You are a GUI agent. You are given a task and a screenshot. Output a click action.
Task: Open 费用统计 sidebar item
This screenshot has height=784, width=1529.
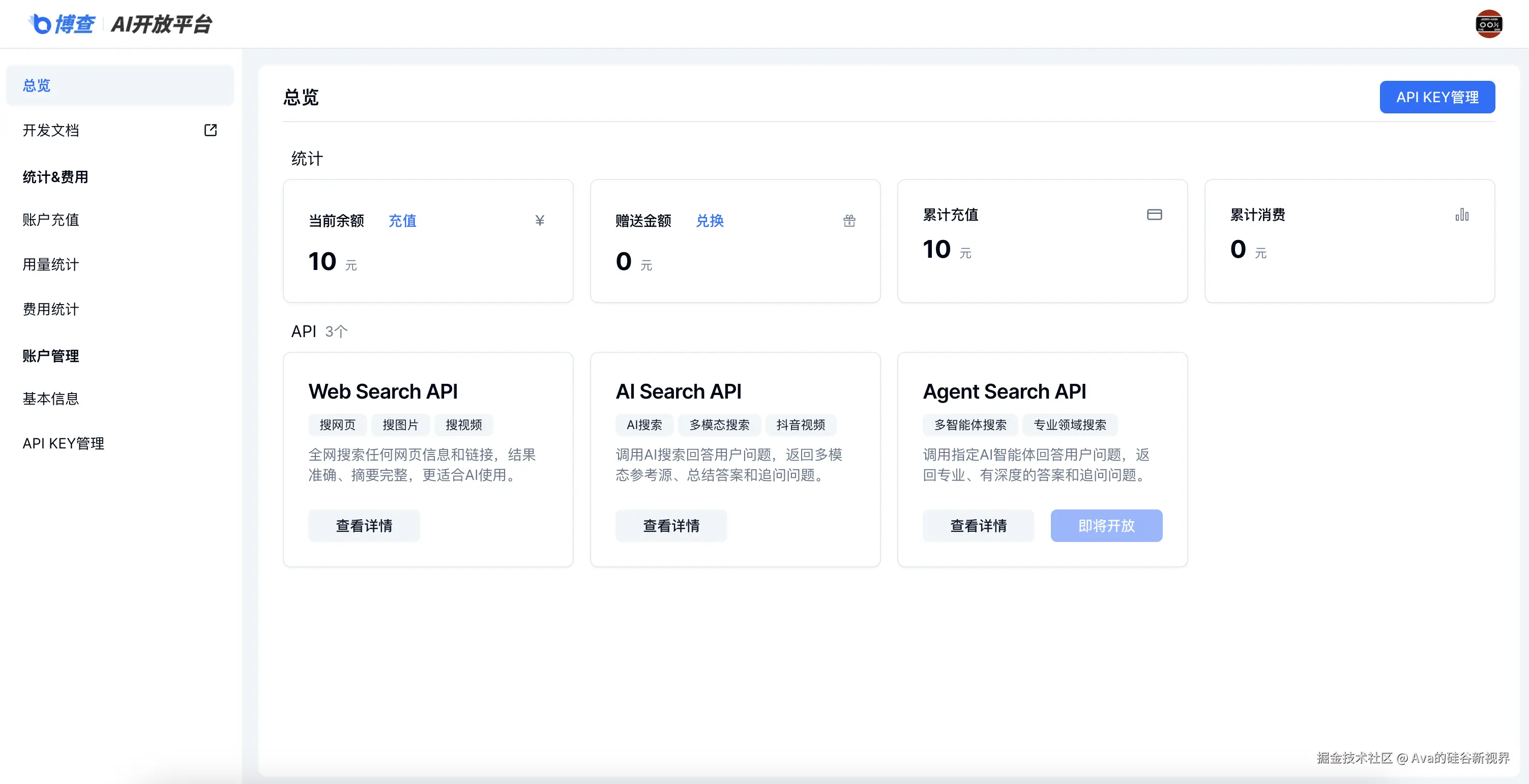pyautogui.click(x=51, y=309)
